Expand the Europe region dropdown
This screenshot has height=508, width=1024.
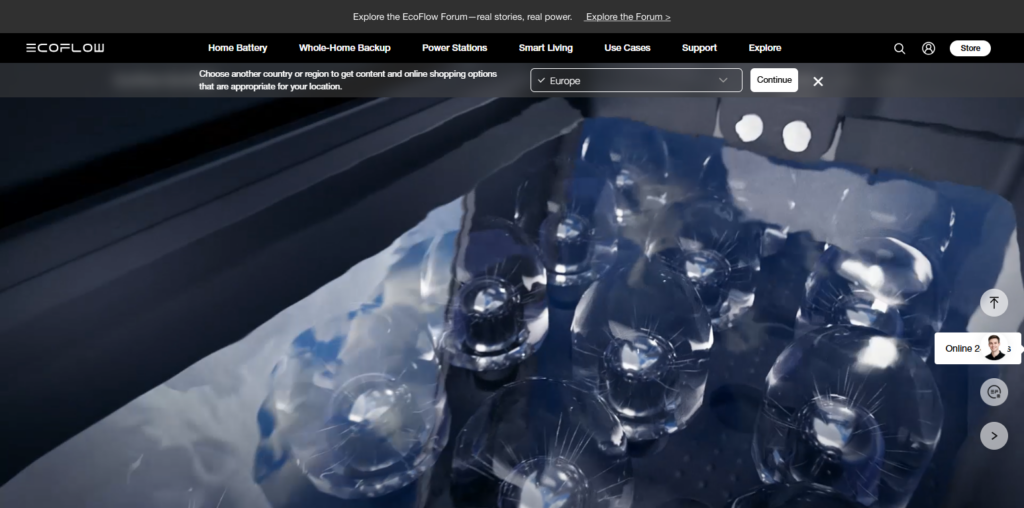pos(636,80)
